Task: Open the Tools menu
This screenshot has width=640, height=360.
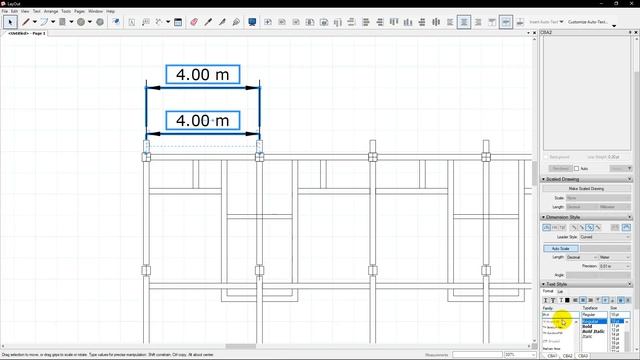Action: click(x=66, y=11)
